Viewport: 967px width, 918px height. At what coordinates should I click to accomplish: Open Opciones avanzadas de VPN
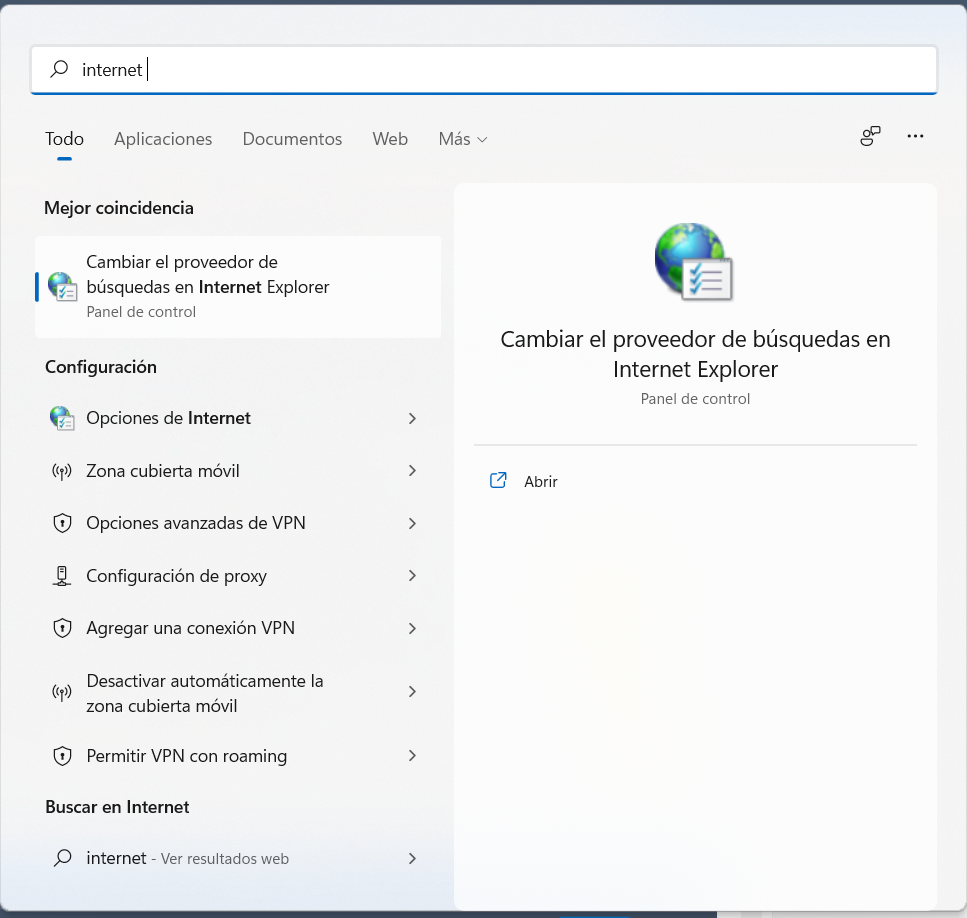click(238, 523)
